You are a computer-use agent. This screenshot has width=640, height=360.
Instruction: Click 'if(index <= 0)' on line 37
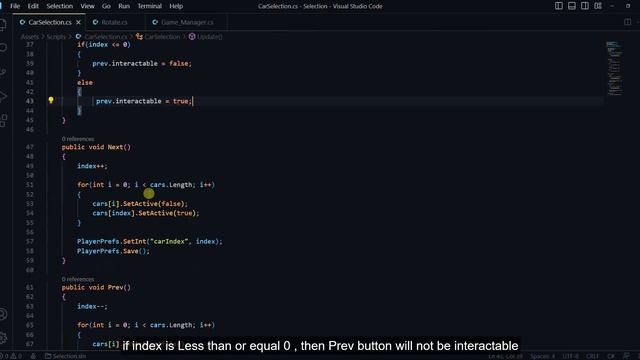tap(104, 44)
